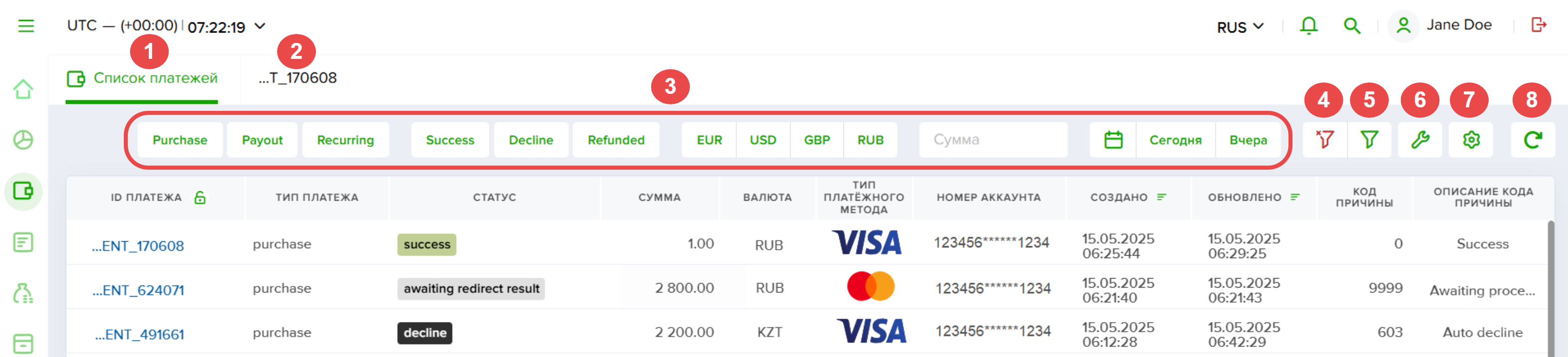Click the Сегодня button
1568x357 pixels.
(1175, 140)
